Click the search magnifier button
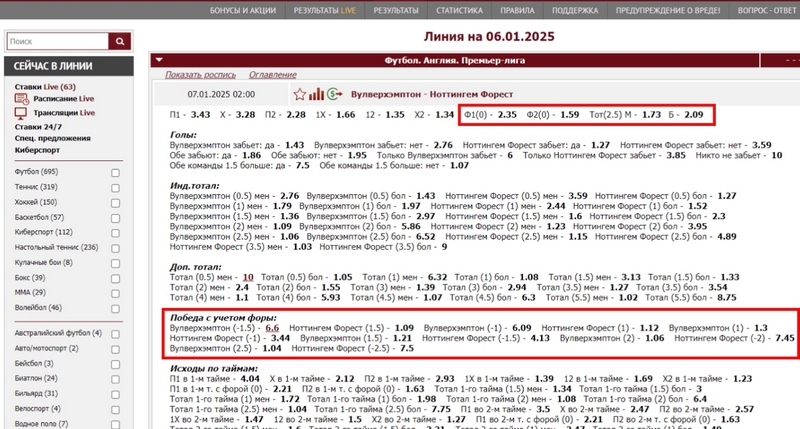The image size is (800, 429). tap(120, 42)
